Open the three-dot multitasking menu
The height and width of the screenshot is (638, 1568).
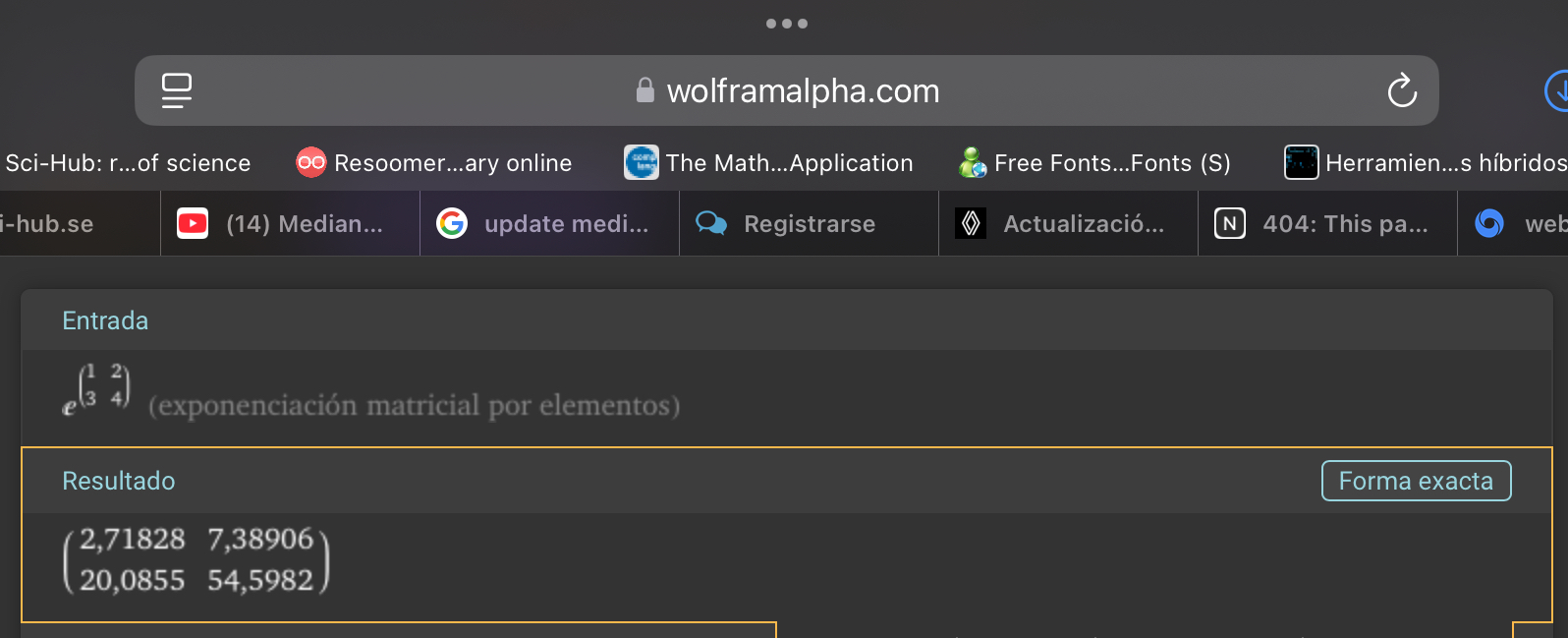coord(787,24)
